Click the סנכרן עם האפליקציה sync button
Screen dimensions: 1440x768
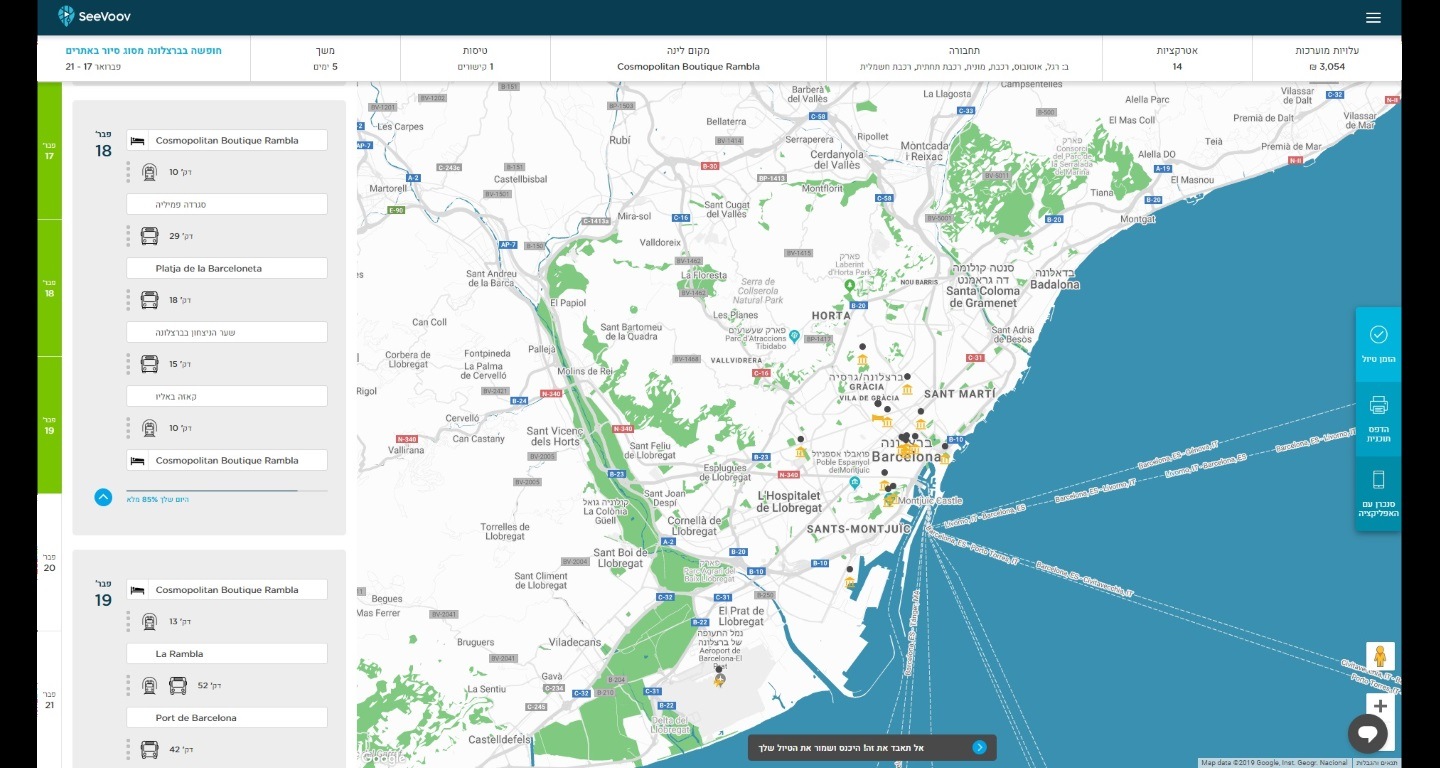[x=1378, y=494]
